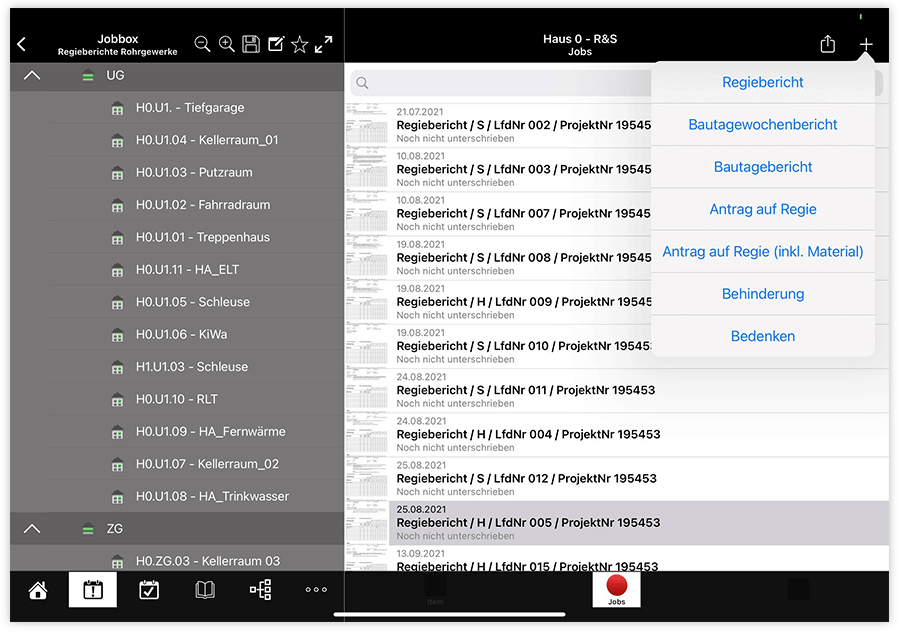This screenshot has width=900, height=633.
Task: Tap the edit pencil icon
Action: 276,44
